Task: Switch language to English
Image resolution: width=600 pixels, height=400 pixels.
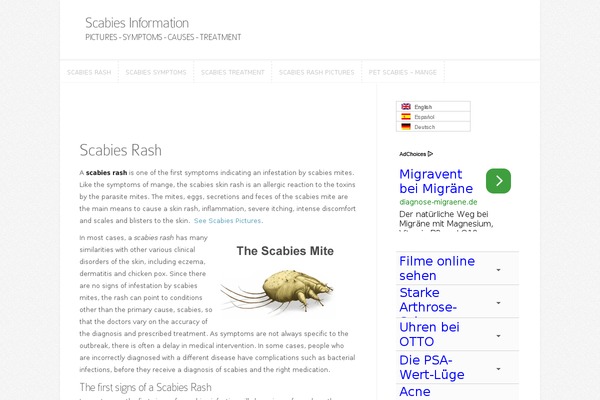Action: (423, 107)
